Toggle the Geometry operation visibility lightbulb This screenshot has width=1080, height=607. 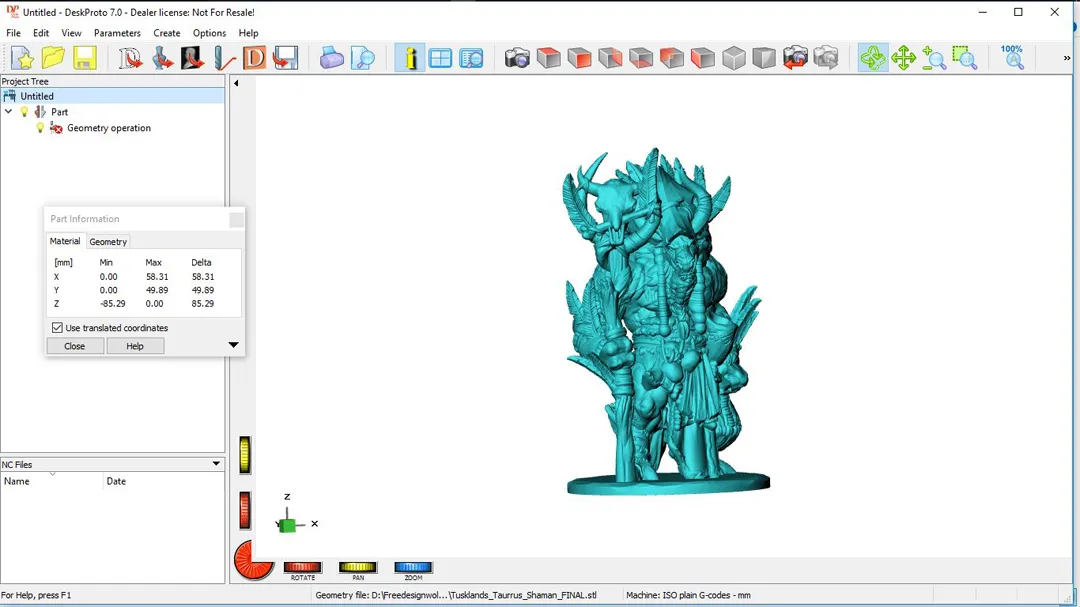pos(41,128)
